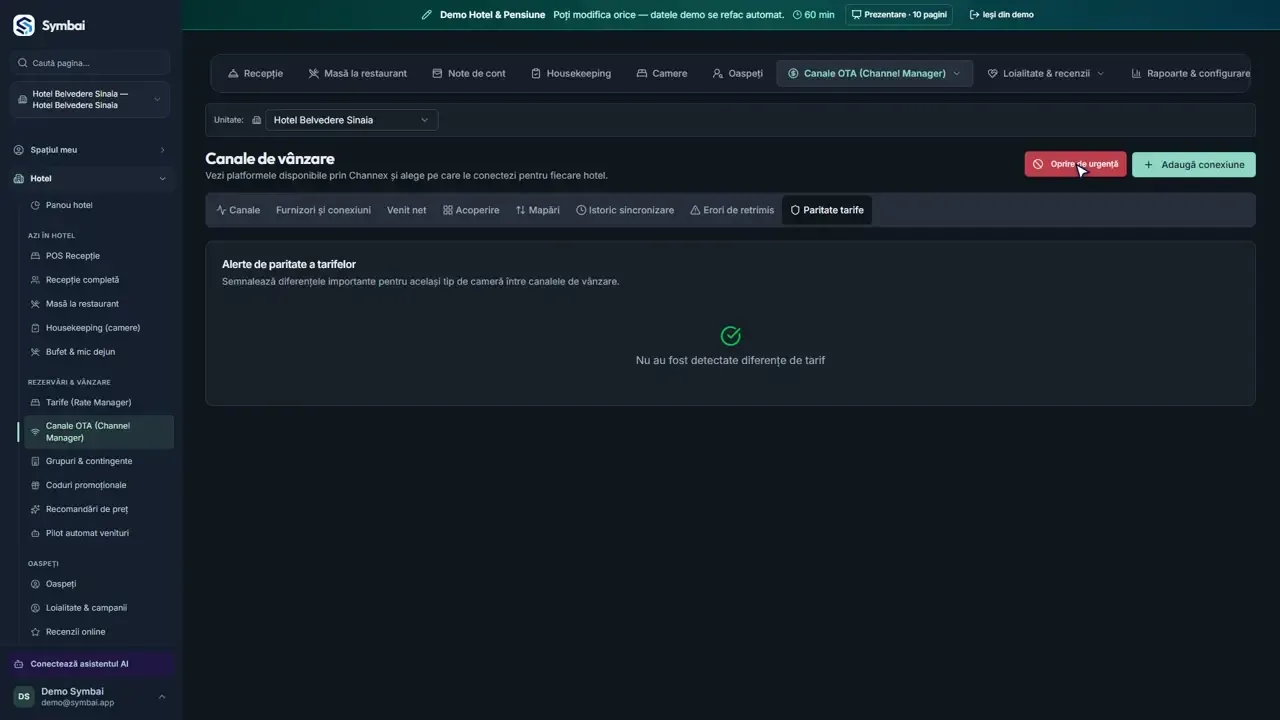This screenshot has width=1280, height=720.
Task: Click the Mapări arrows tab
Action: 537,210
